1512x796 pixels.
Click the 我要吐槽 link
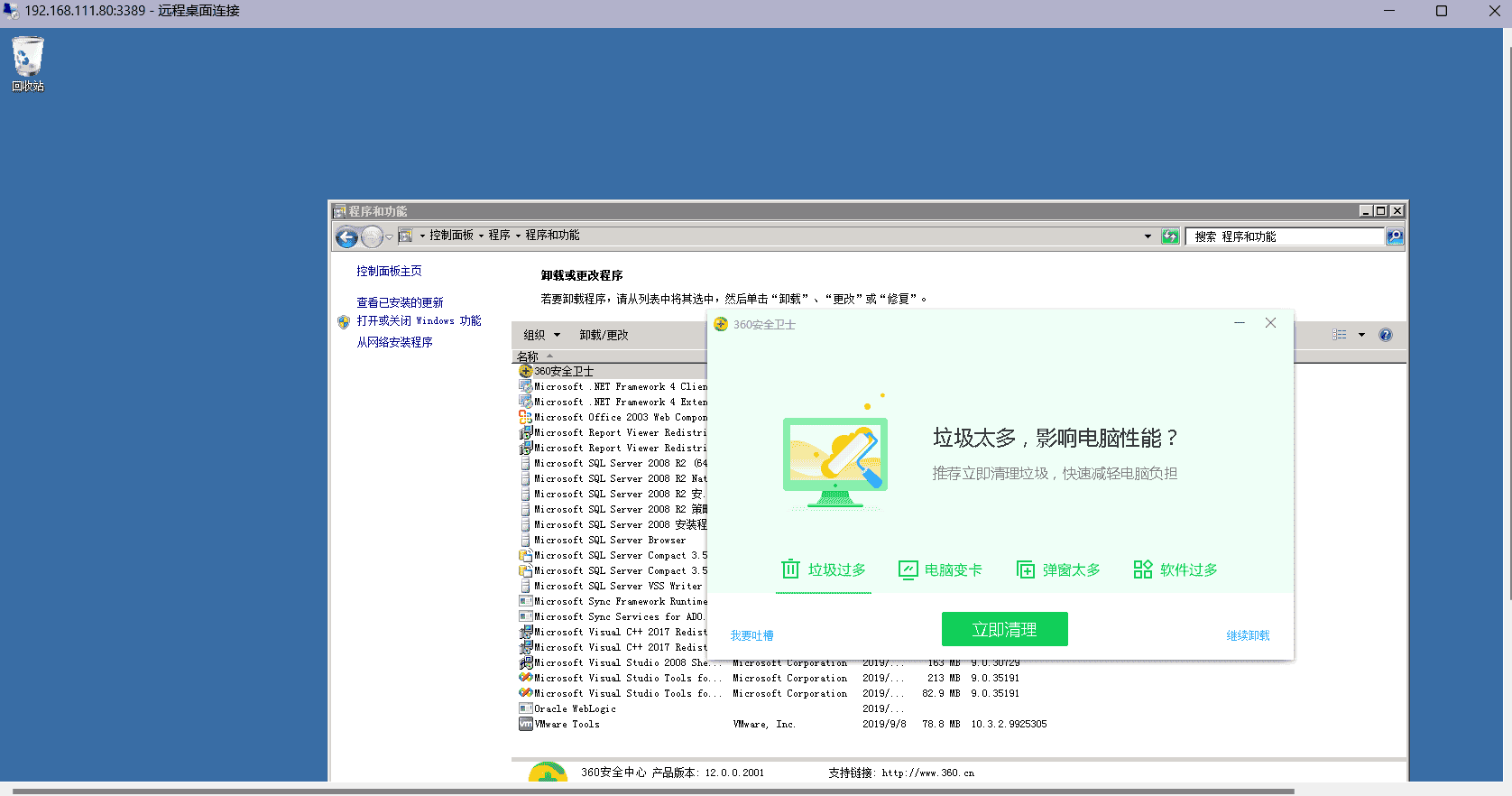[x=751, y=635]
